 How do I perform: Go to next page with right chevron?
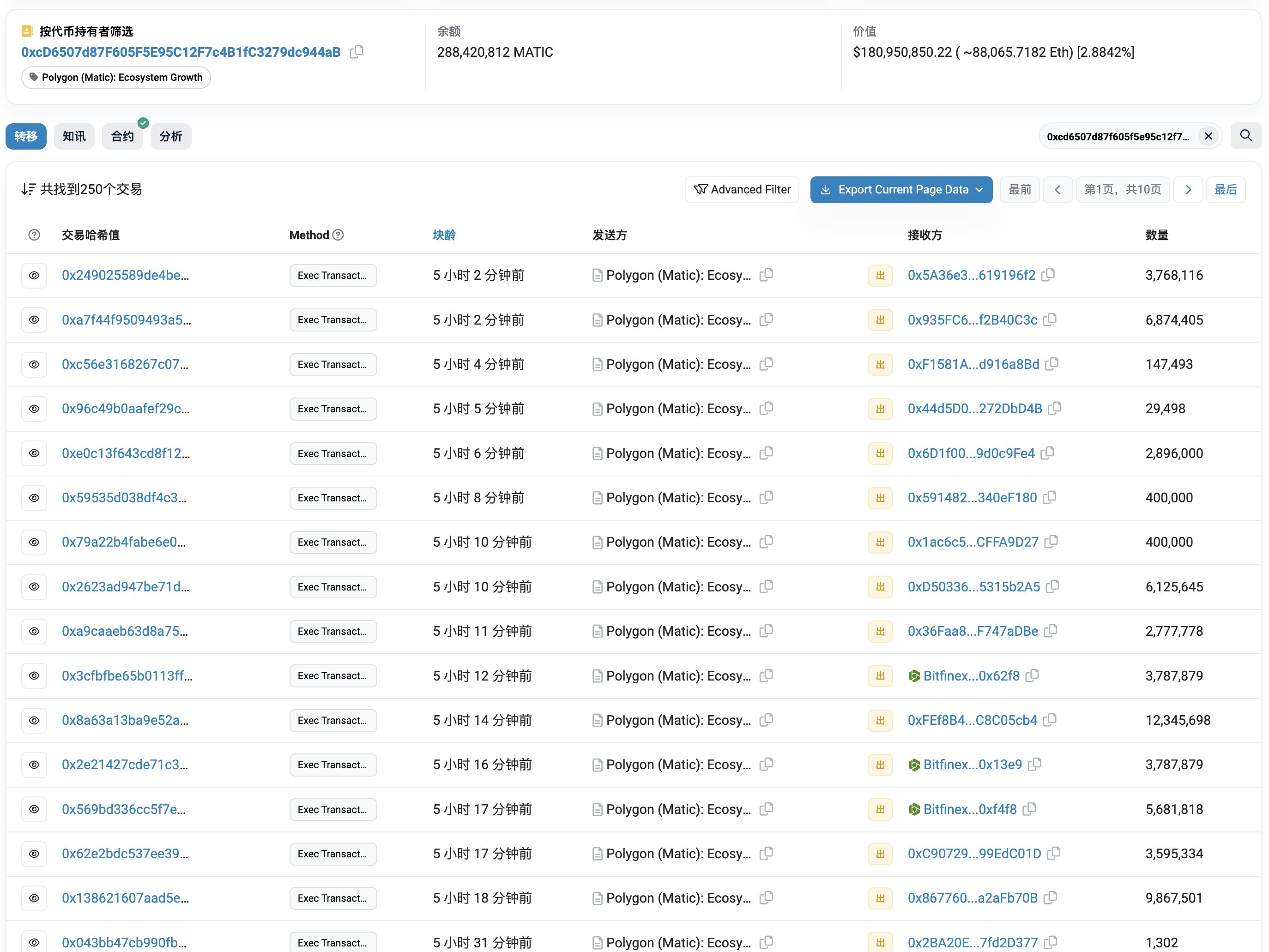(x=1188, y=190)
